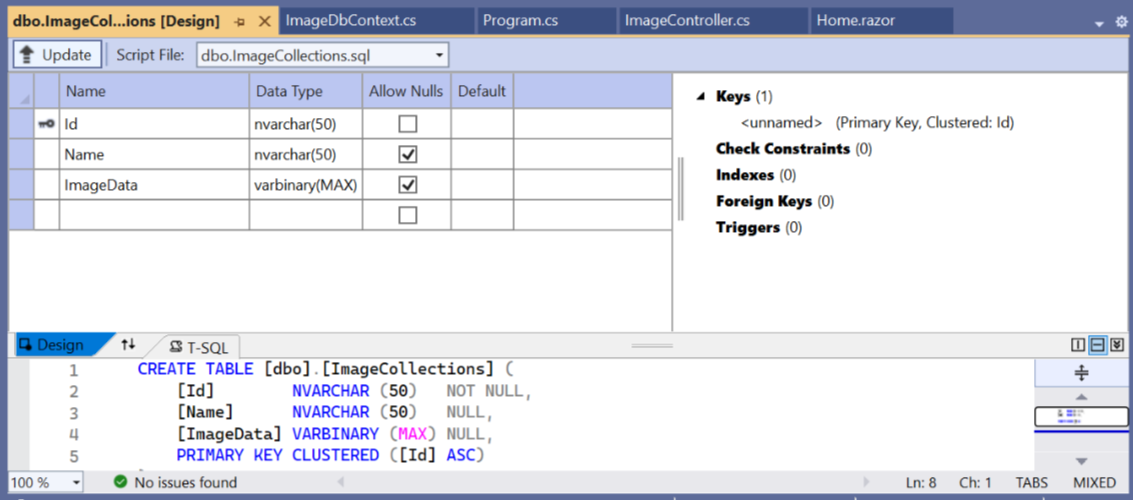This screenshot has width=1133, height=500.
Task: Switch to ImageDbContext.cs tab
Action: pyautogui.click(x=378, y=21)
